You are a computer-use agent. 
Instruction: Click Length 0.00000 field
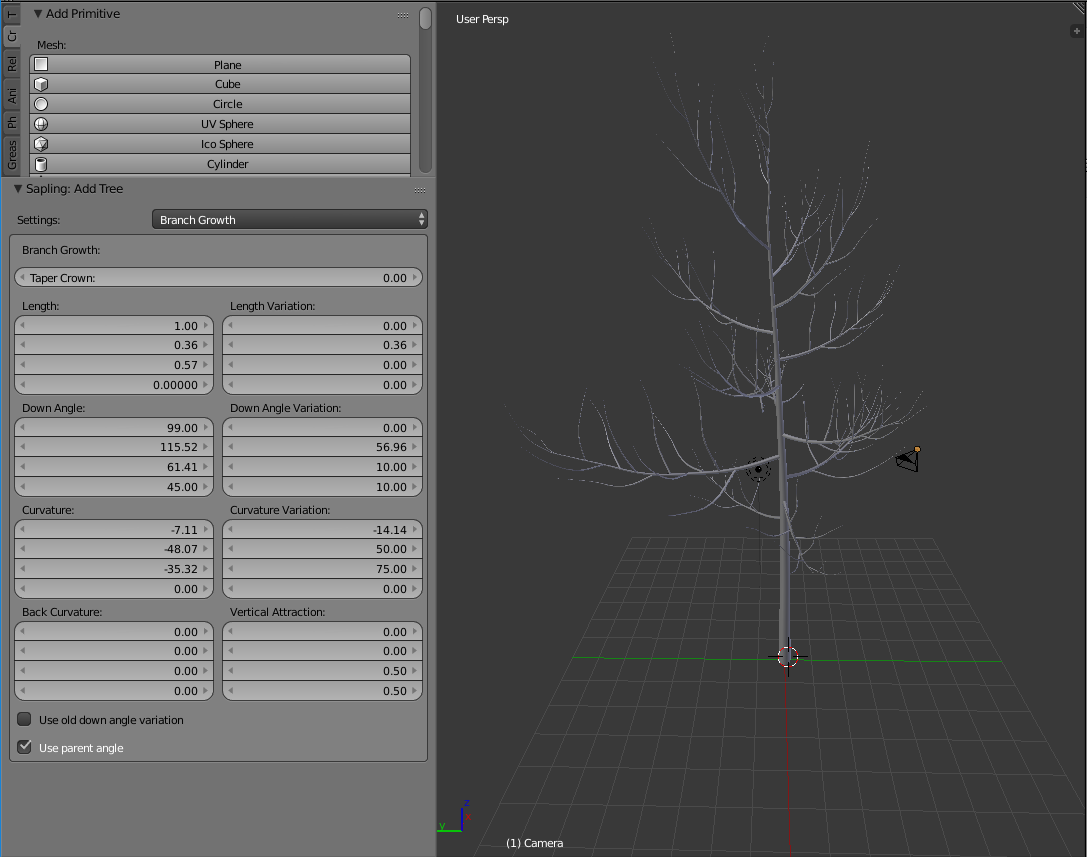tap(114, 385)
